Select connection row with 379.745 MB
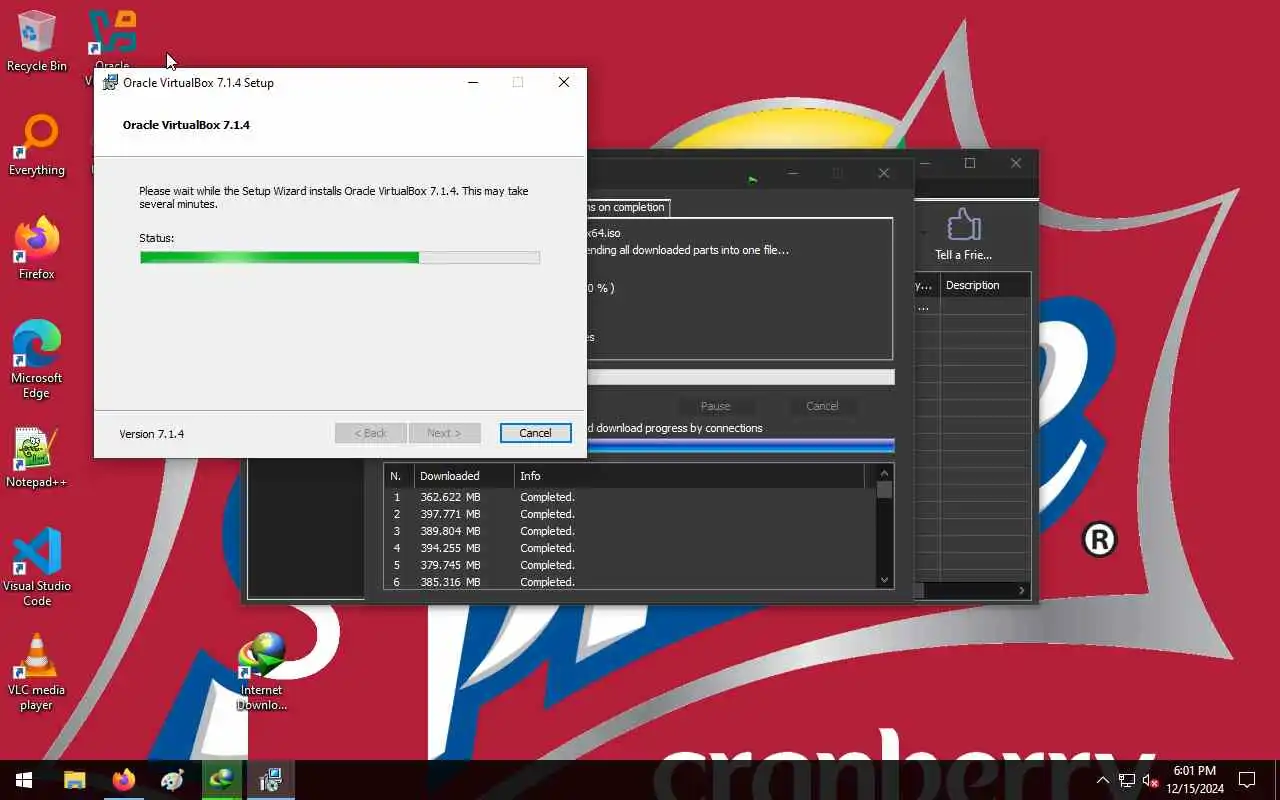 point(630,565)
